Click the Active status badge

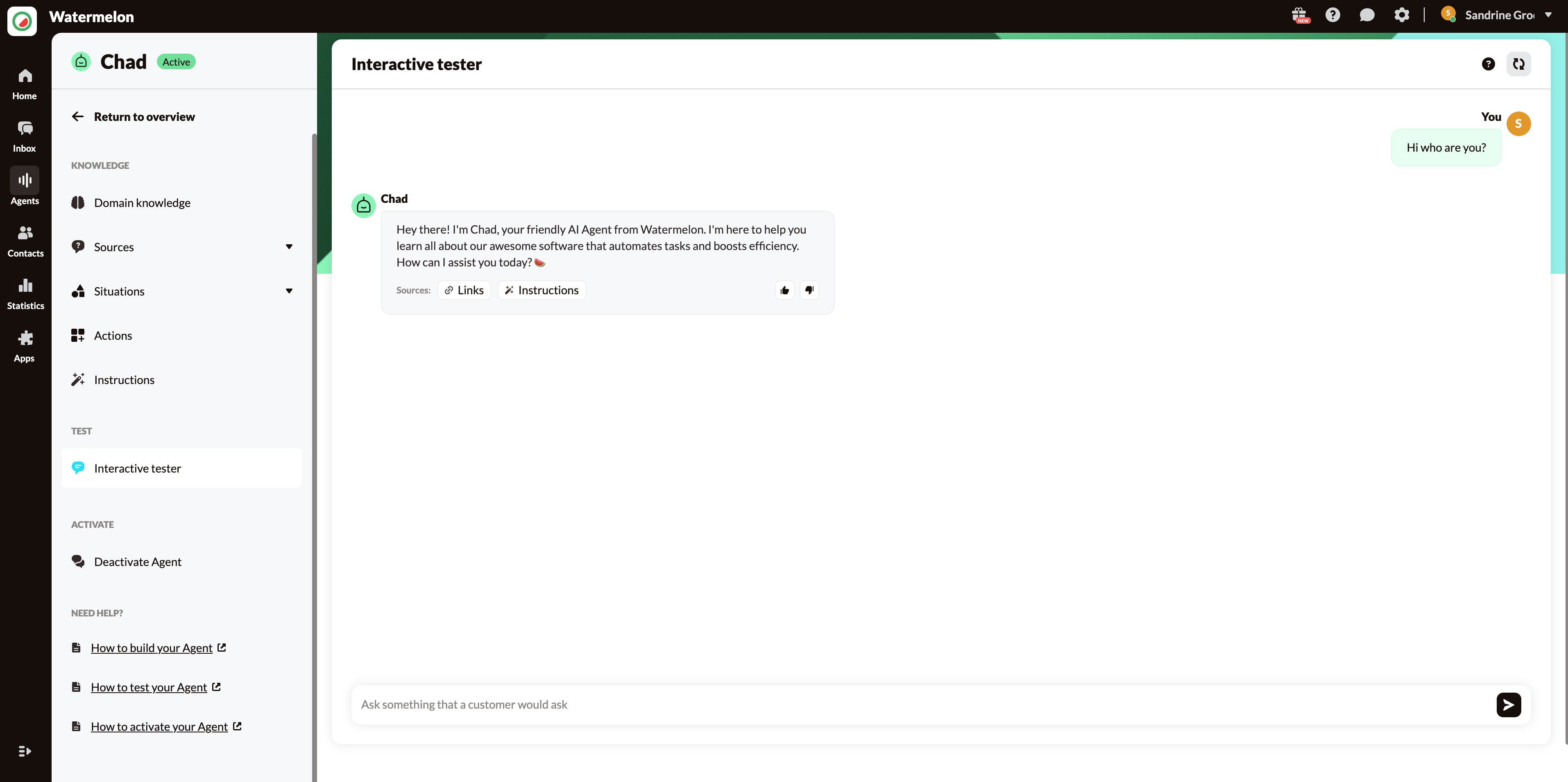click(176, 62)
